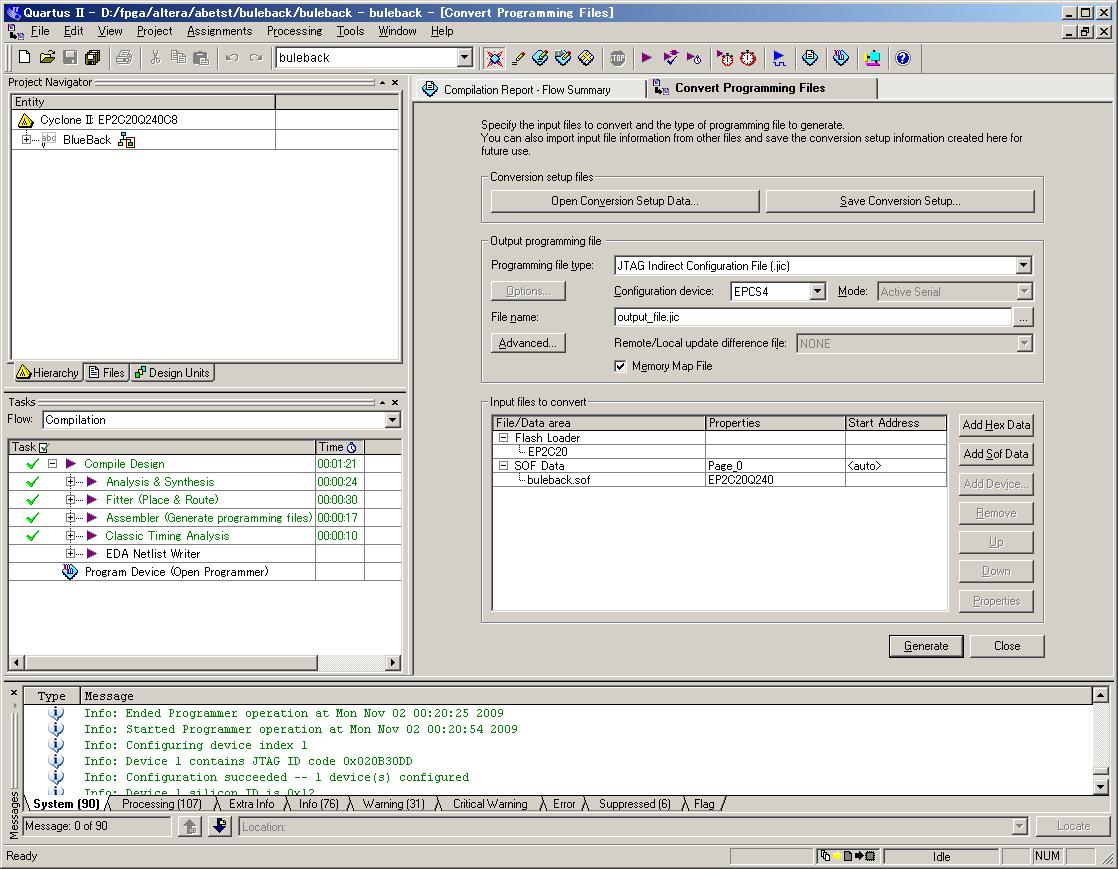
Task: Click the Undo toolbar icon
Action: pyautogui.click(x=232, y=58)
